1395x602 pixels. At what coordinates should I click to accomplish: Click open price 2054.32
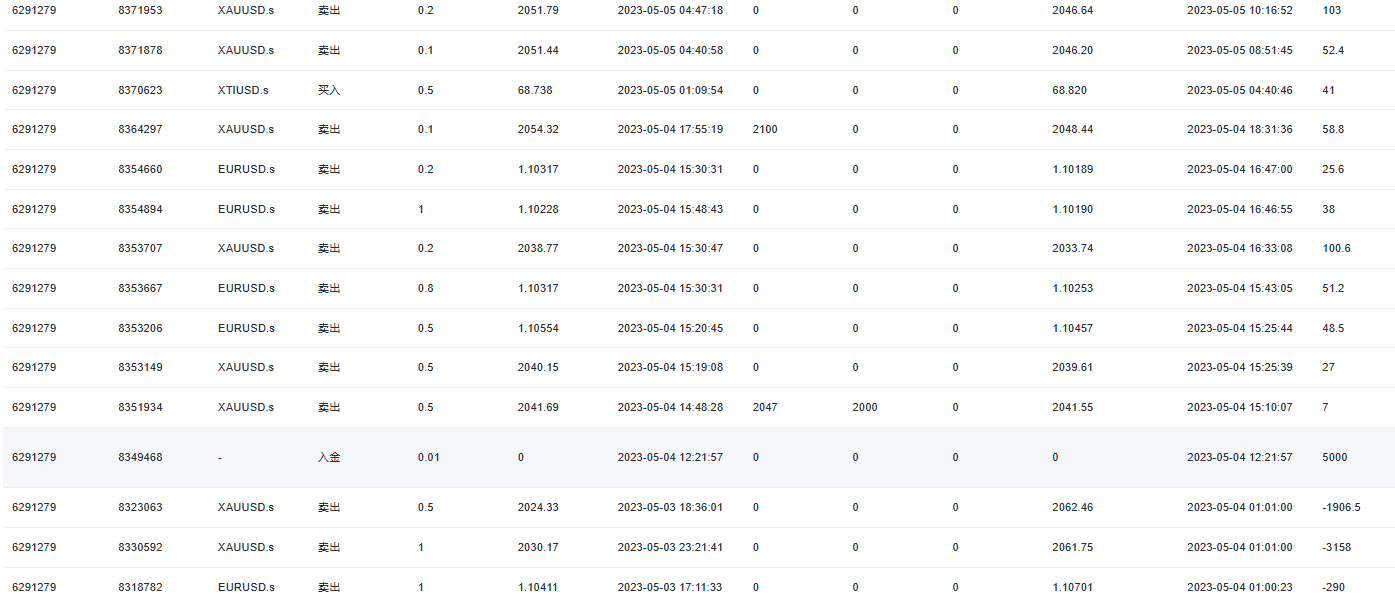coord(538,129)
